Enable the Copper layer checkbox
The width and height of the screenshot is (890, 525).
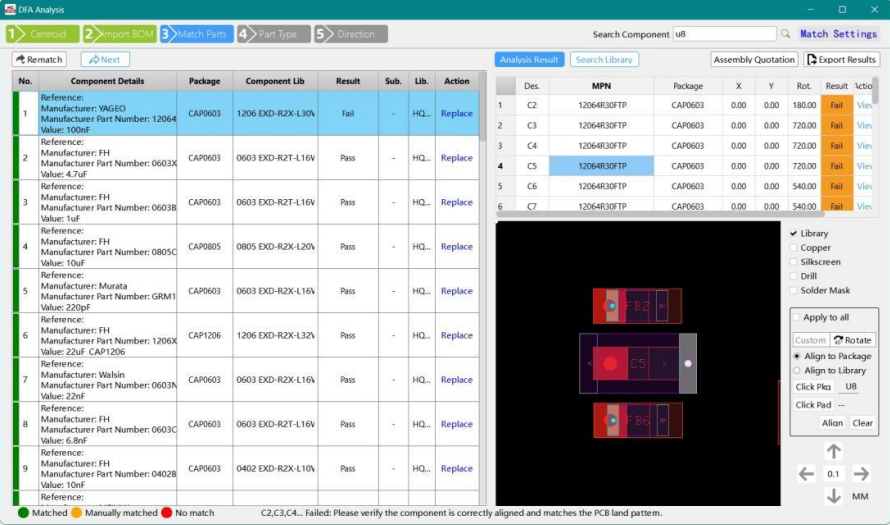click(x=794, y=248)
